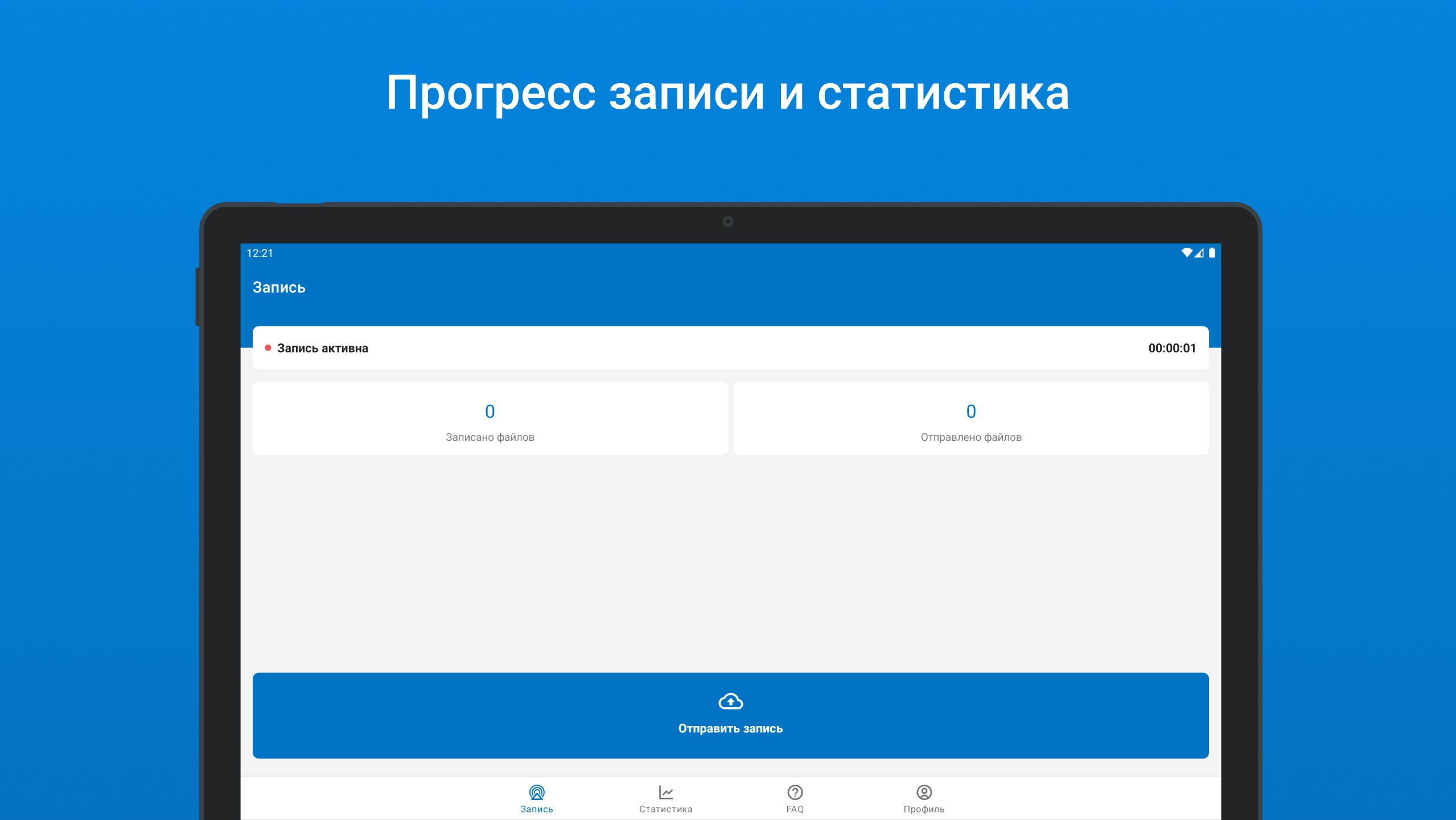Open the Профиль user icon

924,792
